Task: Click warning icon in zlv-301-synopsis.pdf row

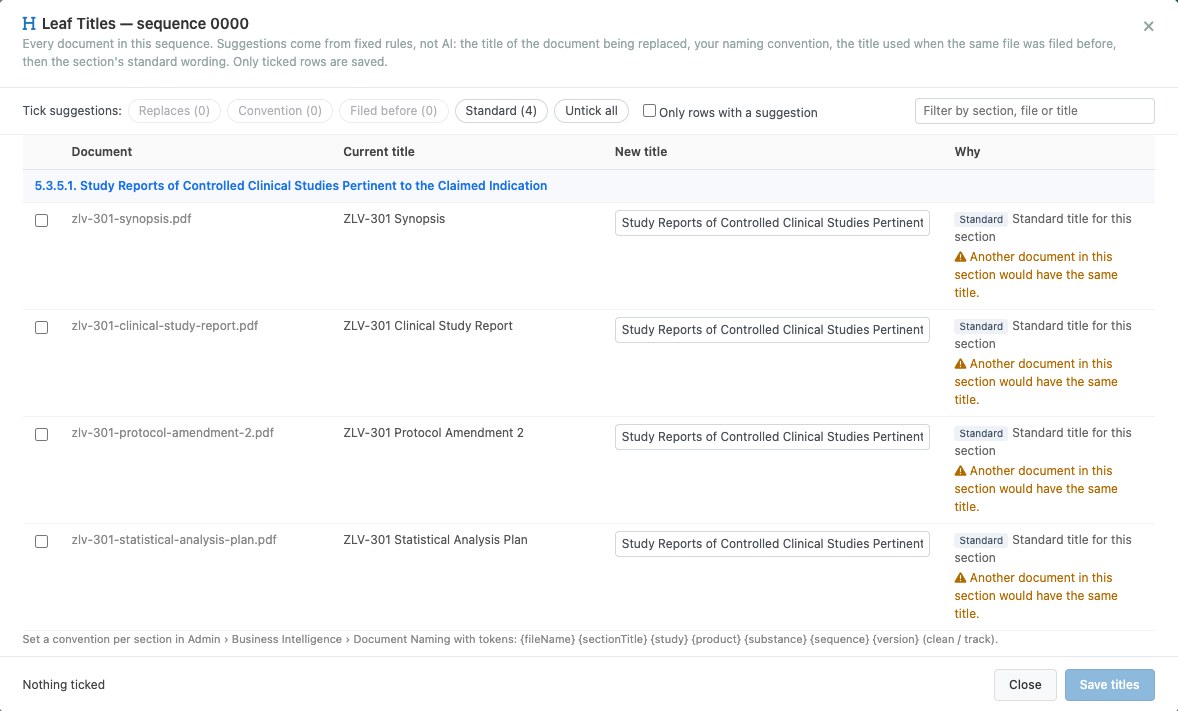Action: click(x=960, y=257)
